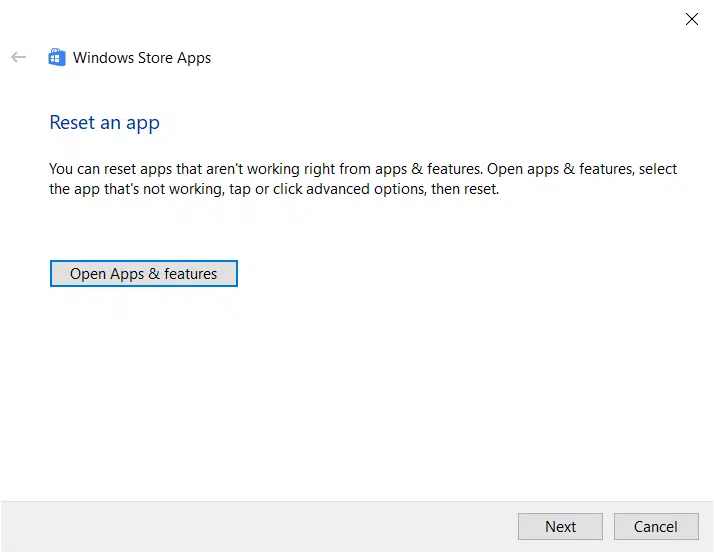
Task: Select the Reset an app heading
Action: [x=104, y=123]
